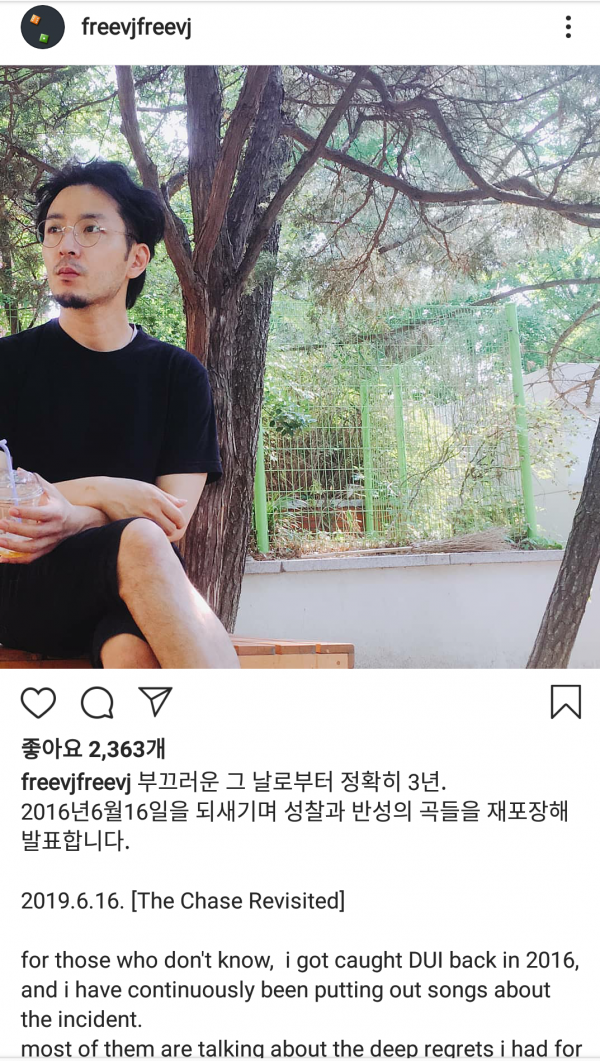The height and width of the screenshot is (1061, 600).
Task: Open the three-dot more options menu
Action: pos(568,27)
